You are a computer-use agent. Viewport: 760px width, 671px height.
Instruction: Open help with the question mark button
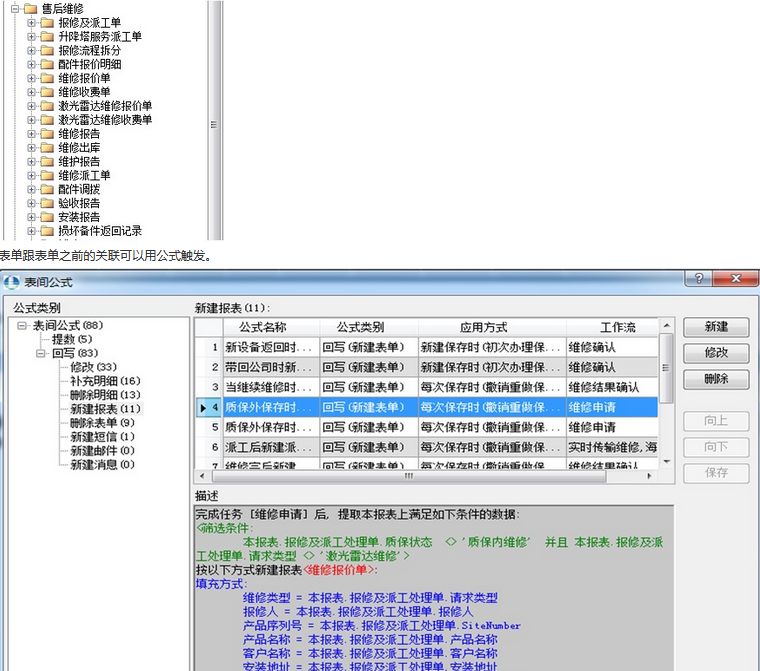coord(697,278)
